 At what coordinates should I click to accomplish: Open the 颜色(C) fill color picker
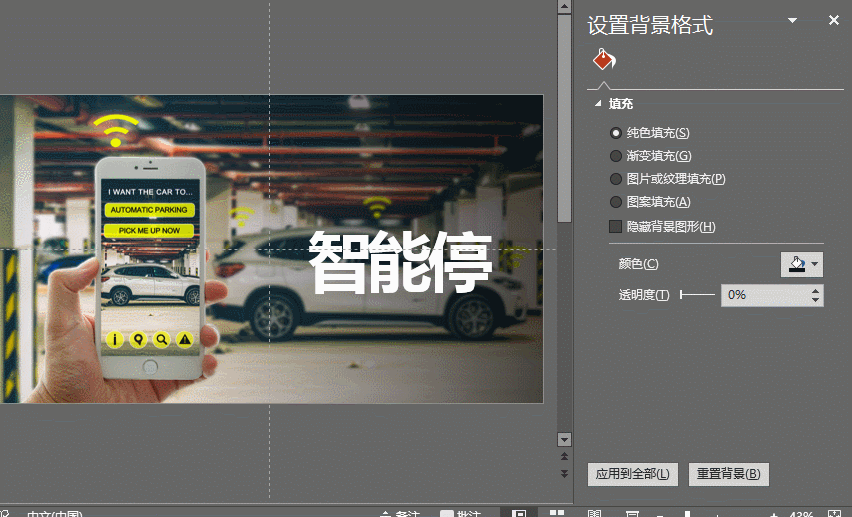tap(801, 264)
